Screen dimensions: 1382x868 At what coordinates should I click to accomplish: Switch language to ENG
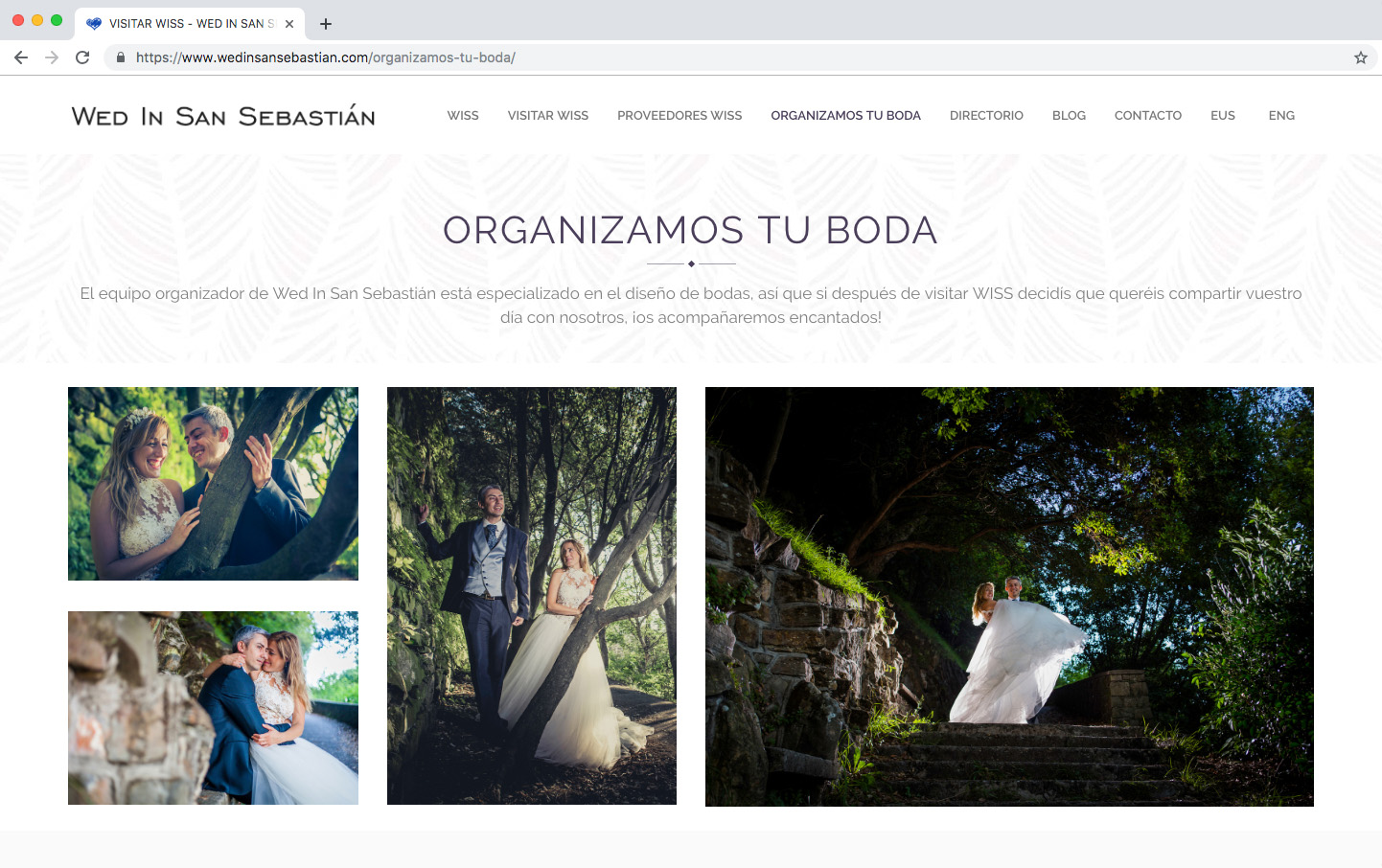click(x=1281, y=116)
